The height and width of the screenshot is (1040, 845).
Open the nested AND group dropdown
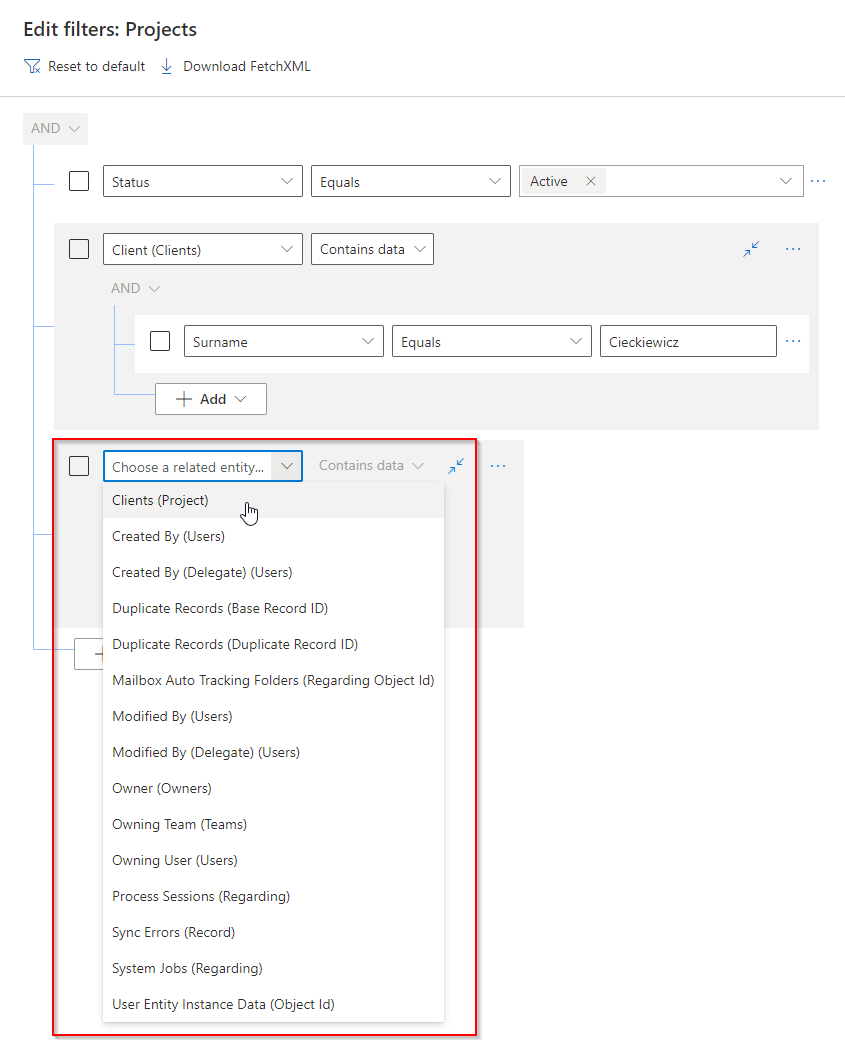[x=135, y=289]
